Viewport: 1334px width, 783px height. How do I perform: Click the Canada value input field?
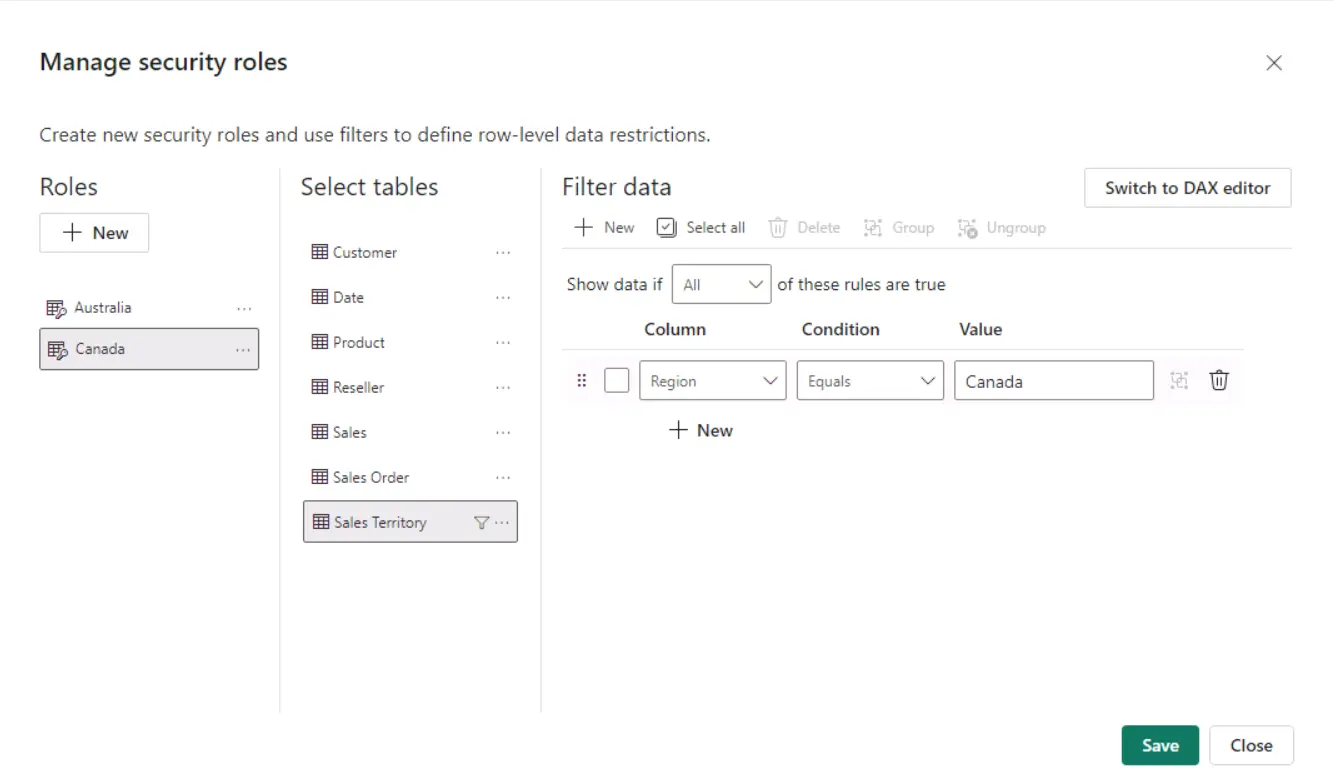click(1053, 380)
